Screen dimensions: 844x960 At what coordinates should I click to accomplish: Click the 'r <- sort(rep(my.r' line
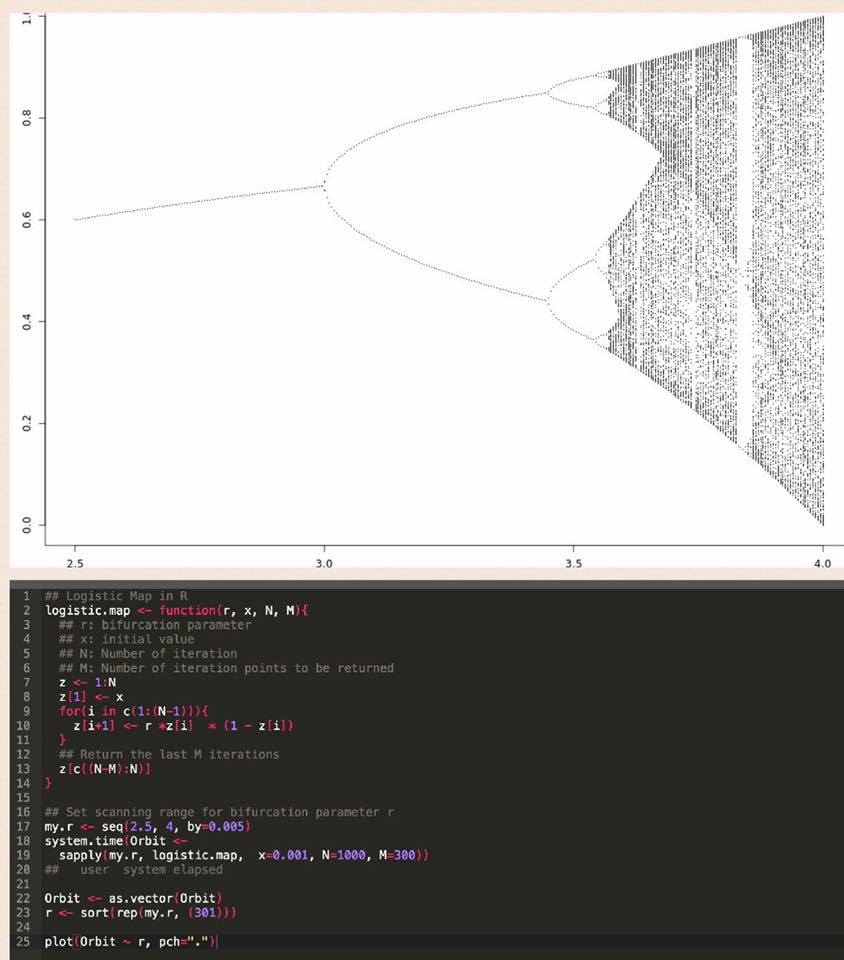pos(141,913)
